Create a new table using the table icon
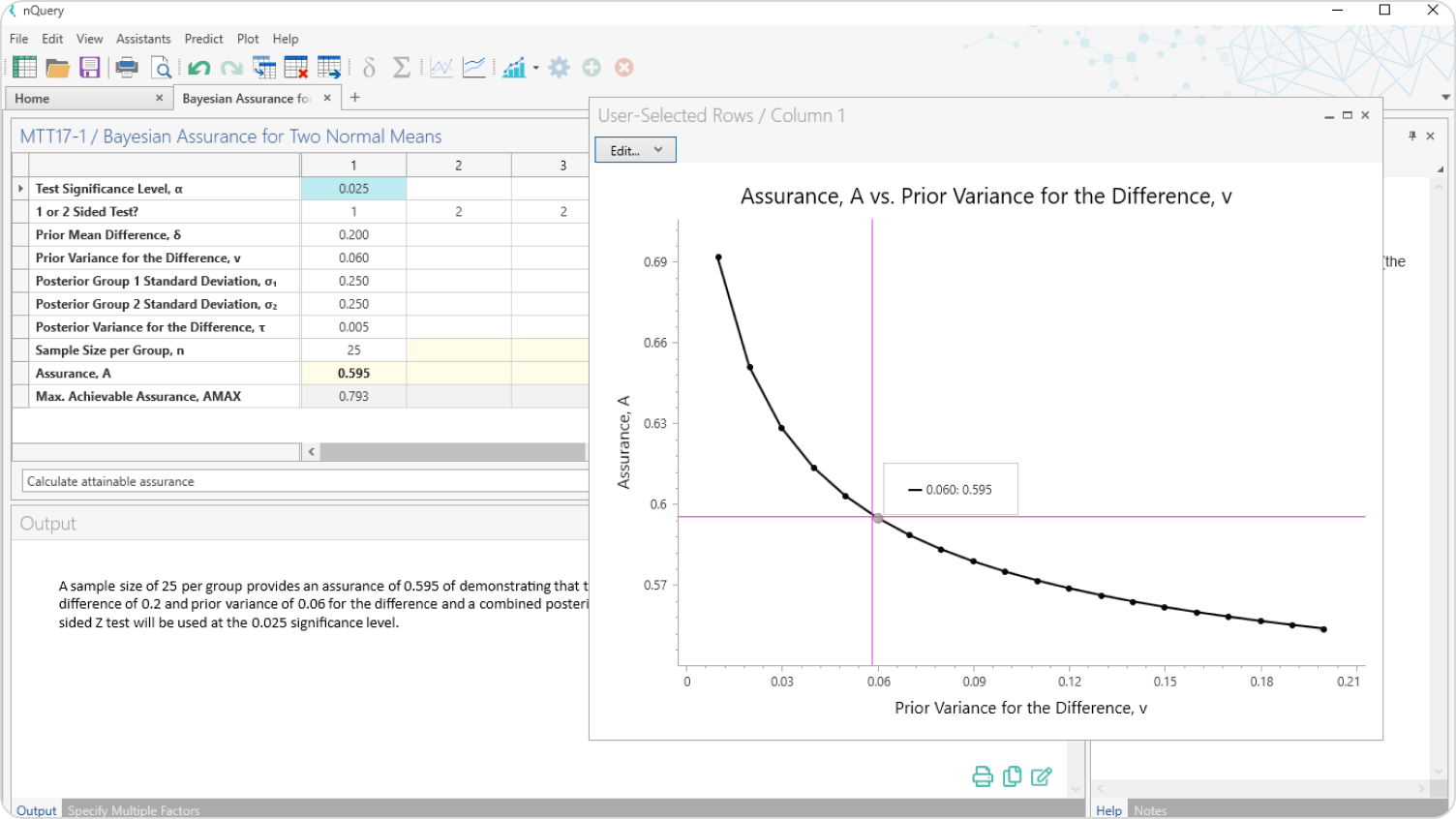The height and width of the screenshot is (819, 1456). coord(23,67)
